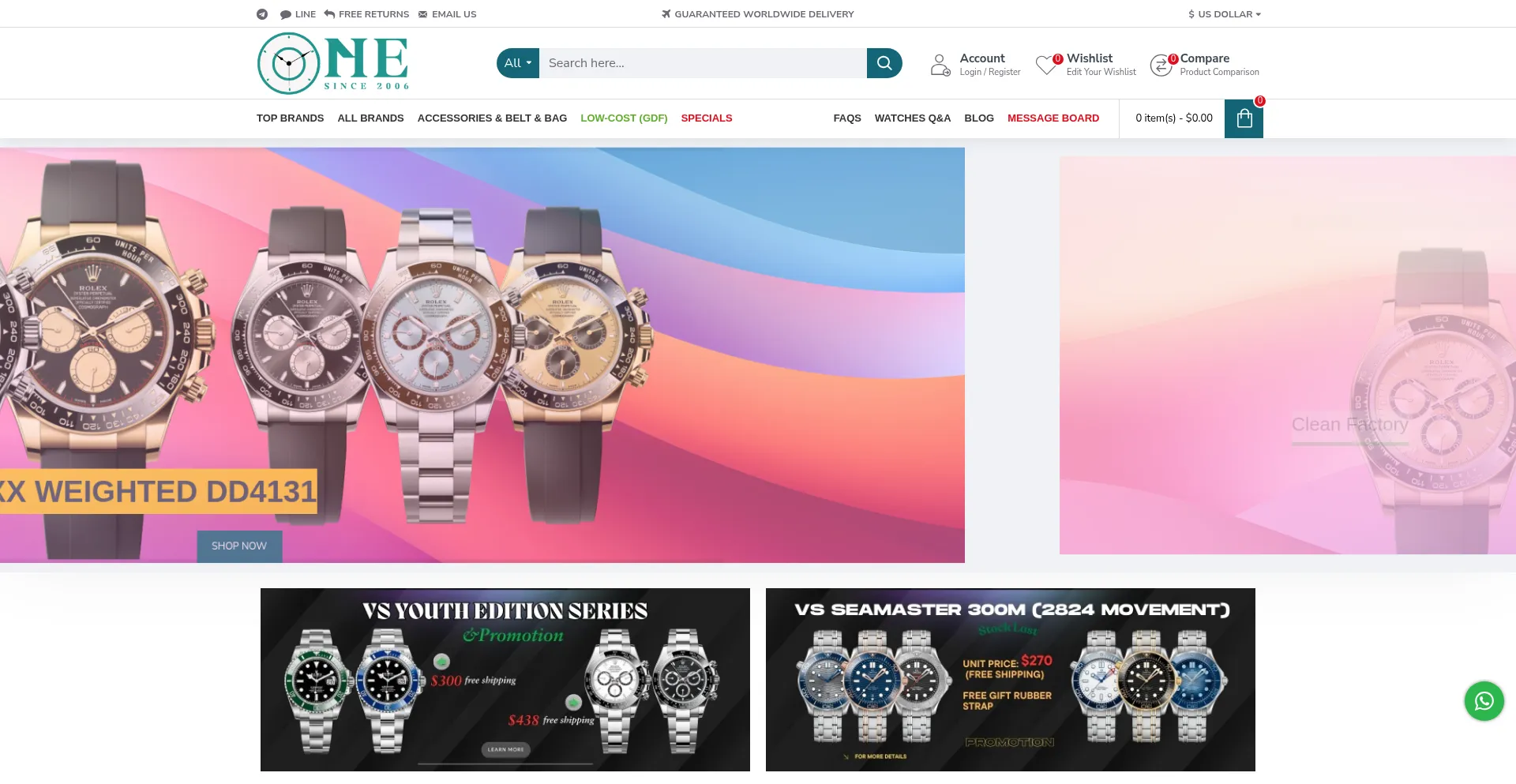
Task: Open the LINE chat link
Action: pyautogui.click(x=298, y=14)
